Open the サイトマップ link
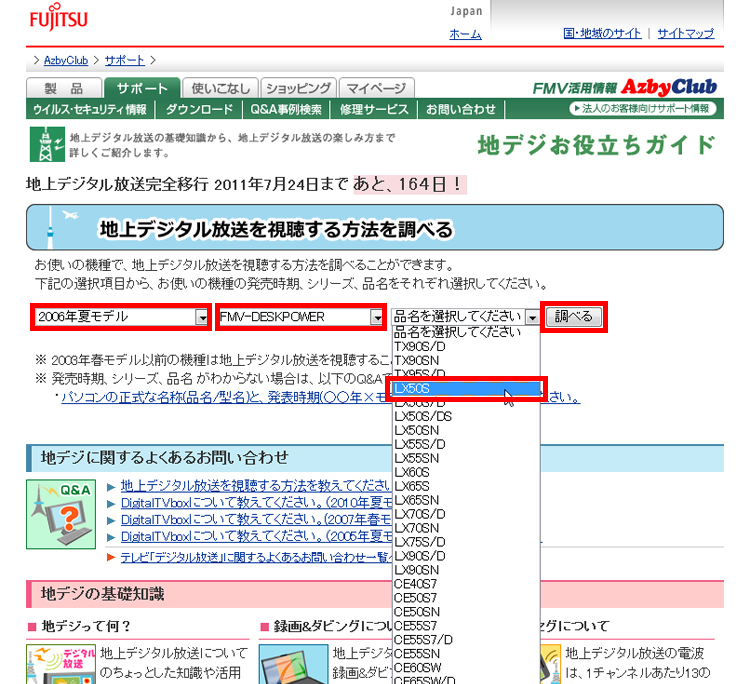Viewport: 750px width, 684px height. pos(685,33)
